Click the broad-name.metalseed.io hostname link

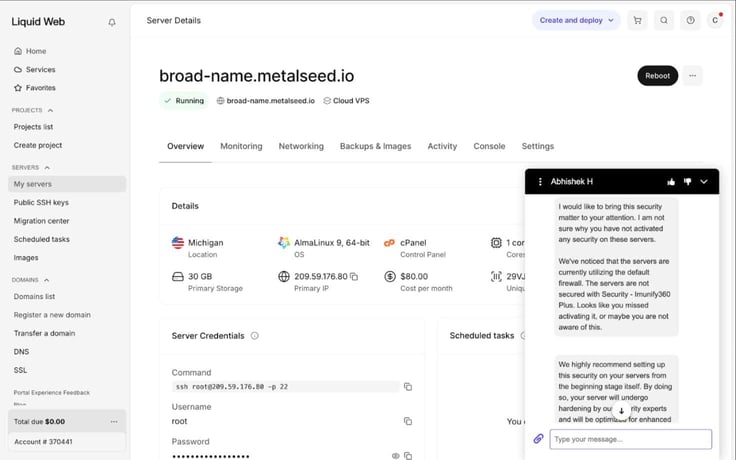(x=270, y=100)
